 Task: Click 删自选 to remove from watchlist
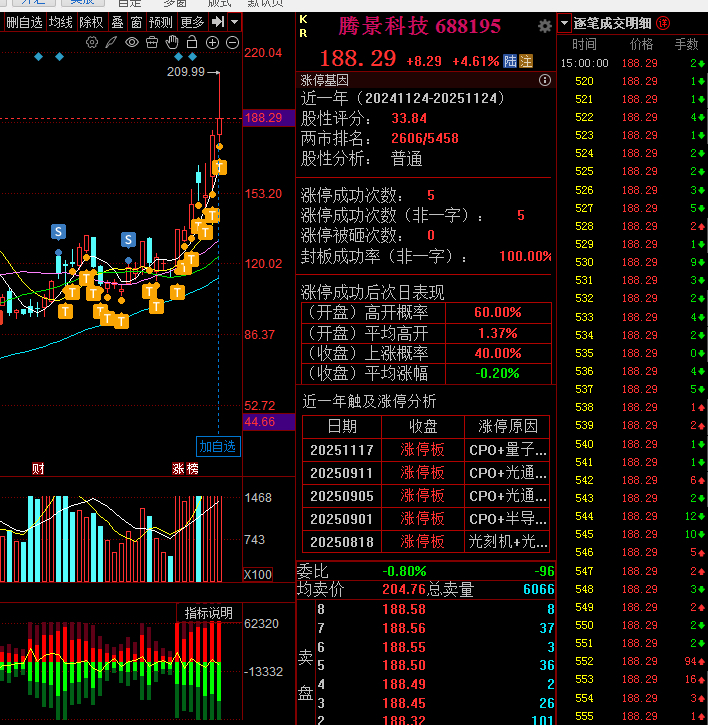[x=24, y=22]
